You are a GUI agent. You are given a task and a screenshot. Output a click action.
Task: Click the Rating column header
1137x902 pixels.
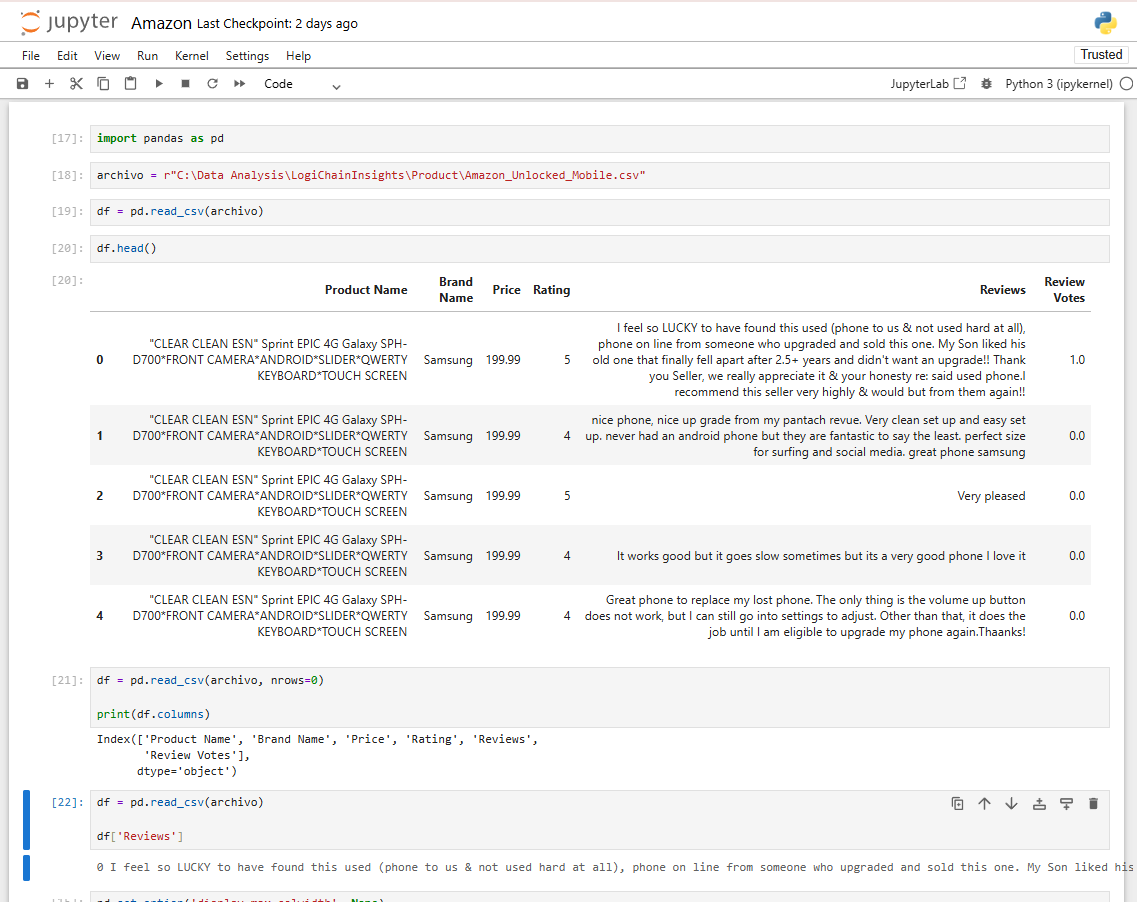tap(551, 290)
